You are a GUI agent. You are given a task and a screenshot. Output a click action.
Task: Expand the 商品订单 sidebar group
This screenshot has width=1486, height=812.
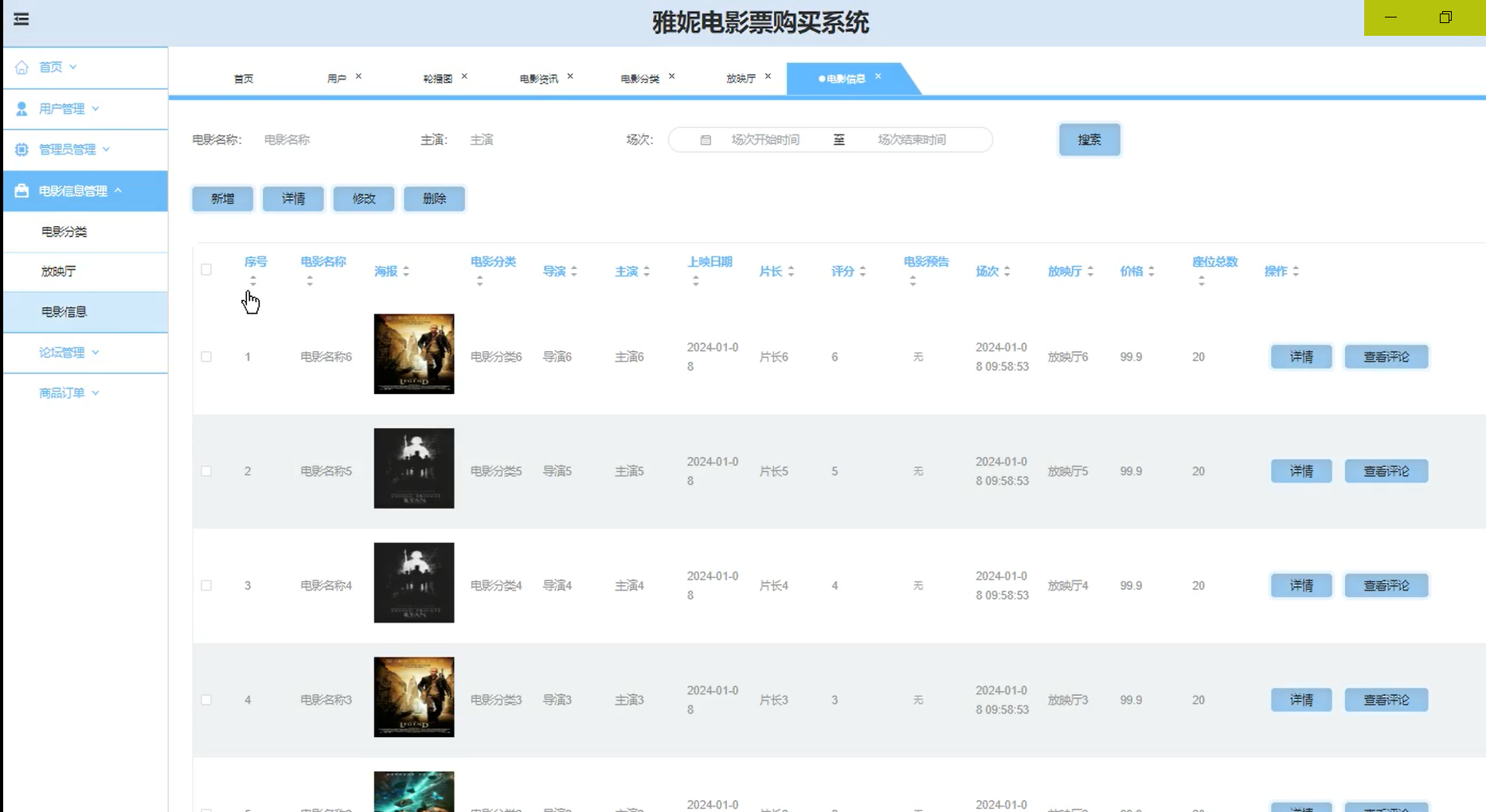coord(96,393)
